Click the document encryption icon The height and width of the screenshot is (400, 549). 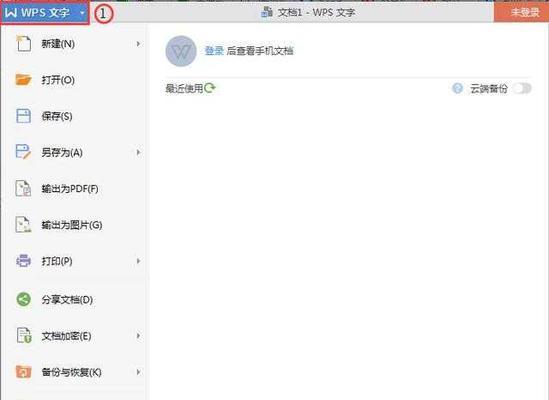coord(24,336)
